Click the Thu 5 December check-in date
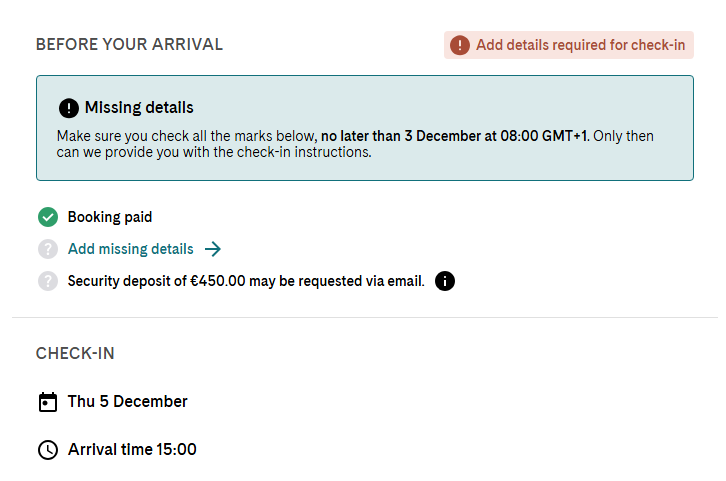The image size is (726, 481). (x=127, y=401)
